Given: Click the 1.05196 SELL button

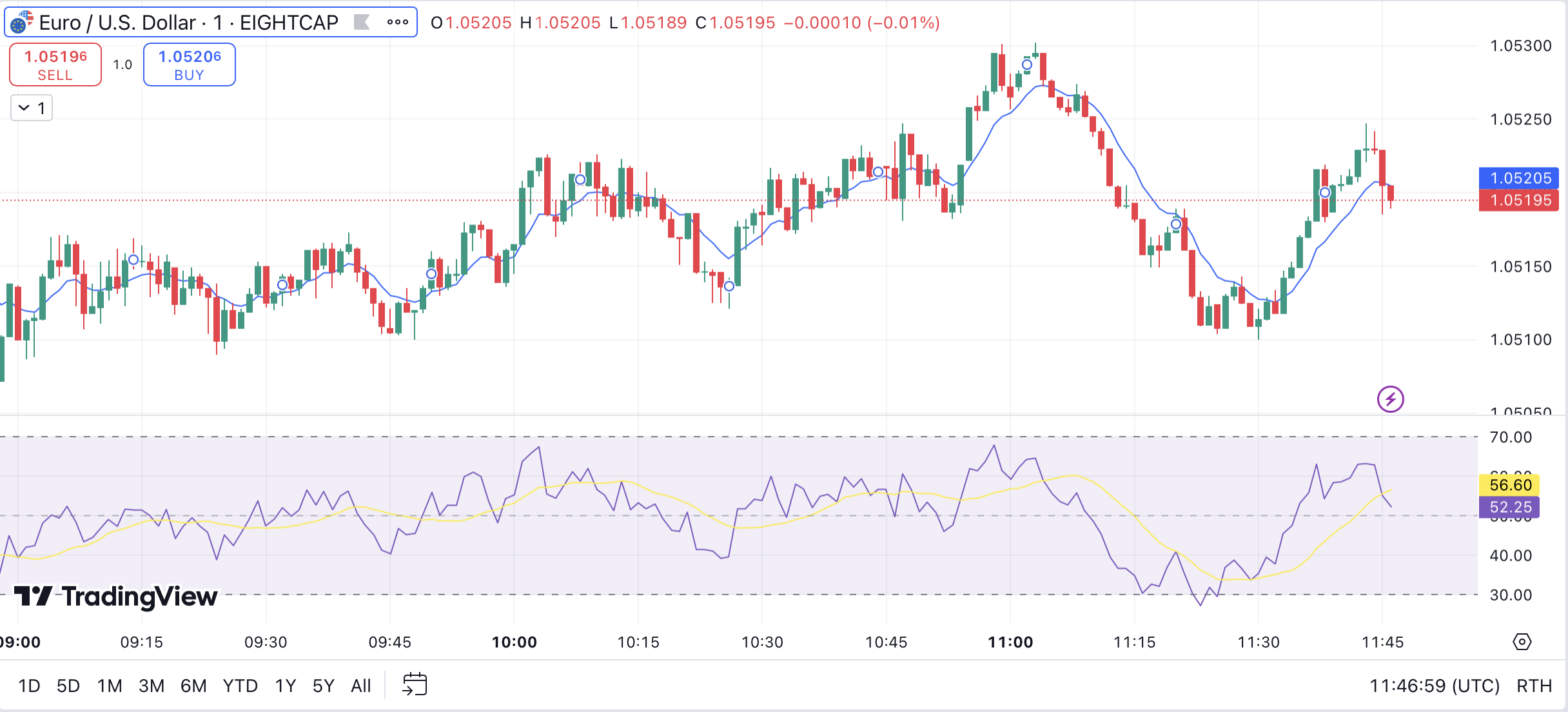Looking at the screenshot, I should pyautogui.click(x=55, y=64).
